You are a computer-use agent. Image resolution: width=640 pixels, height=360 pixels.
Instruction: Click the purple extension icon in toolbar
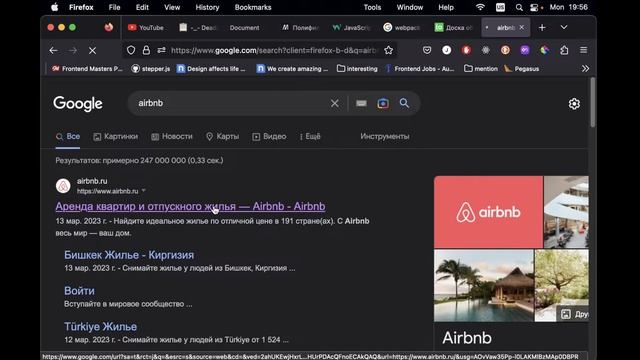pyautogui.click(x=525, y=50)
